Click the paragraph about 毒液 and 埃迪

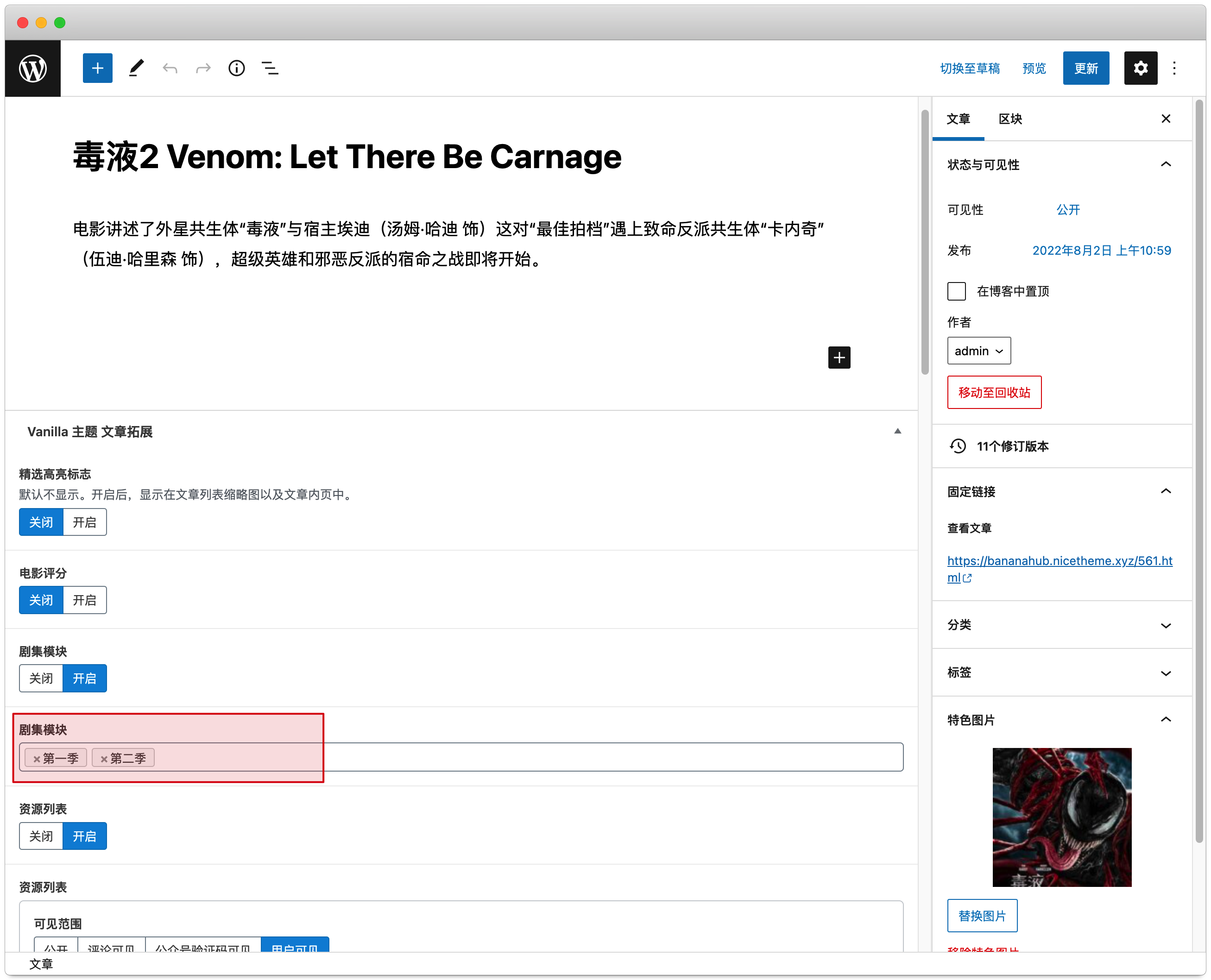449,244
